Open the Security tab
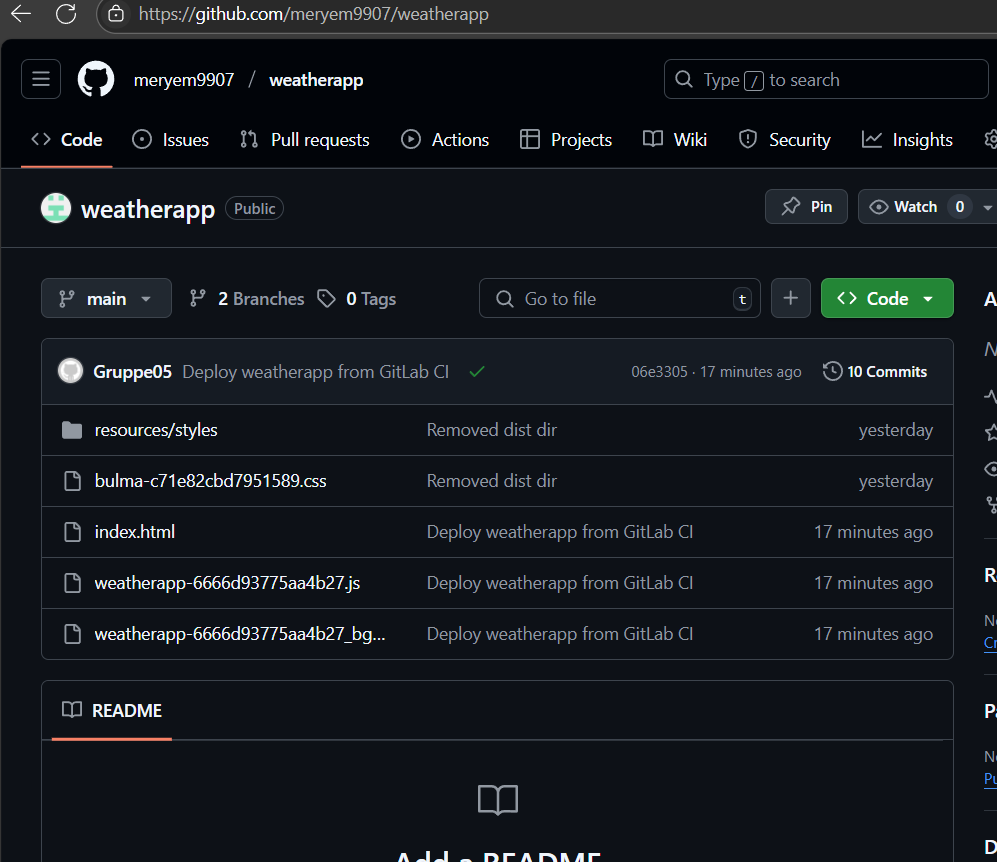 pos(785,140)
